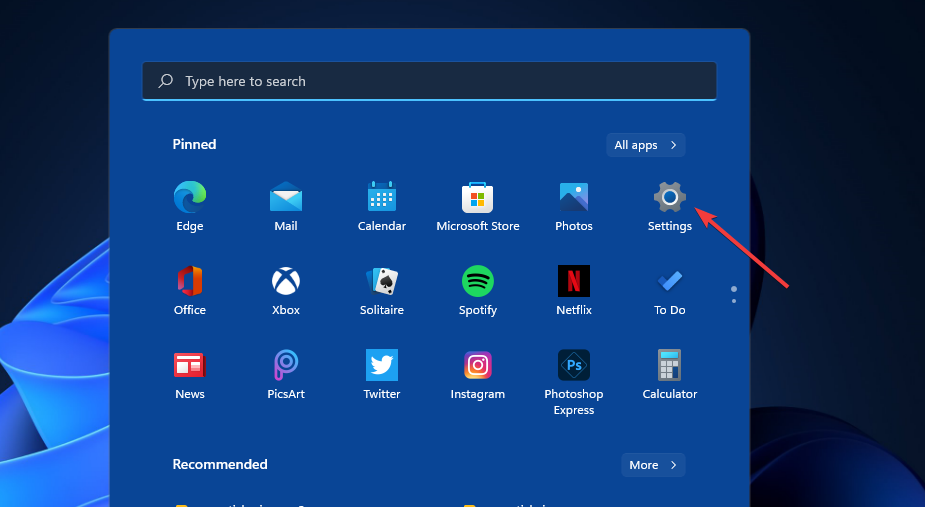
Task: Open the Settings gear icon
Action: point(670,197)
